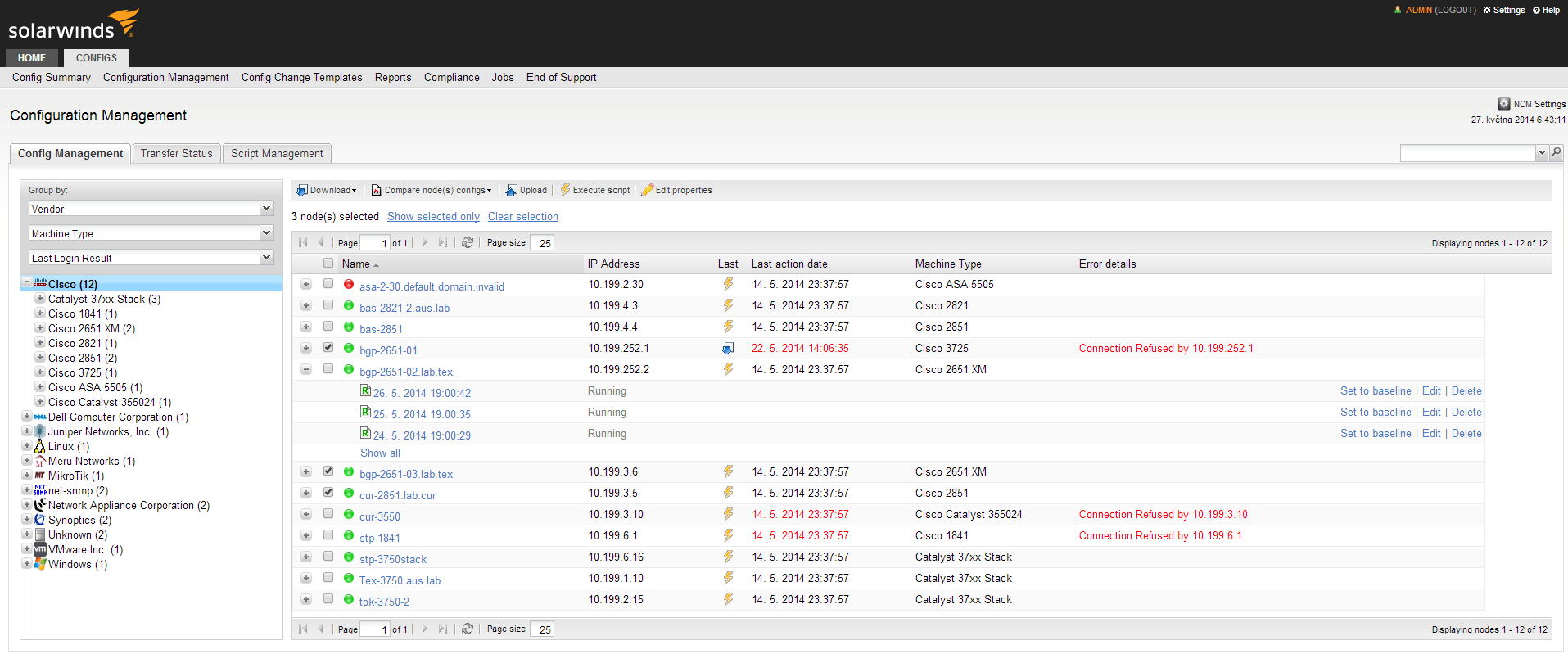Select the Dell Computer Corporation (1) tree item
Image resolution: width=1568 pixels, height=654 pixels.
pos(118,417)
